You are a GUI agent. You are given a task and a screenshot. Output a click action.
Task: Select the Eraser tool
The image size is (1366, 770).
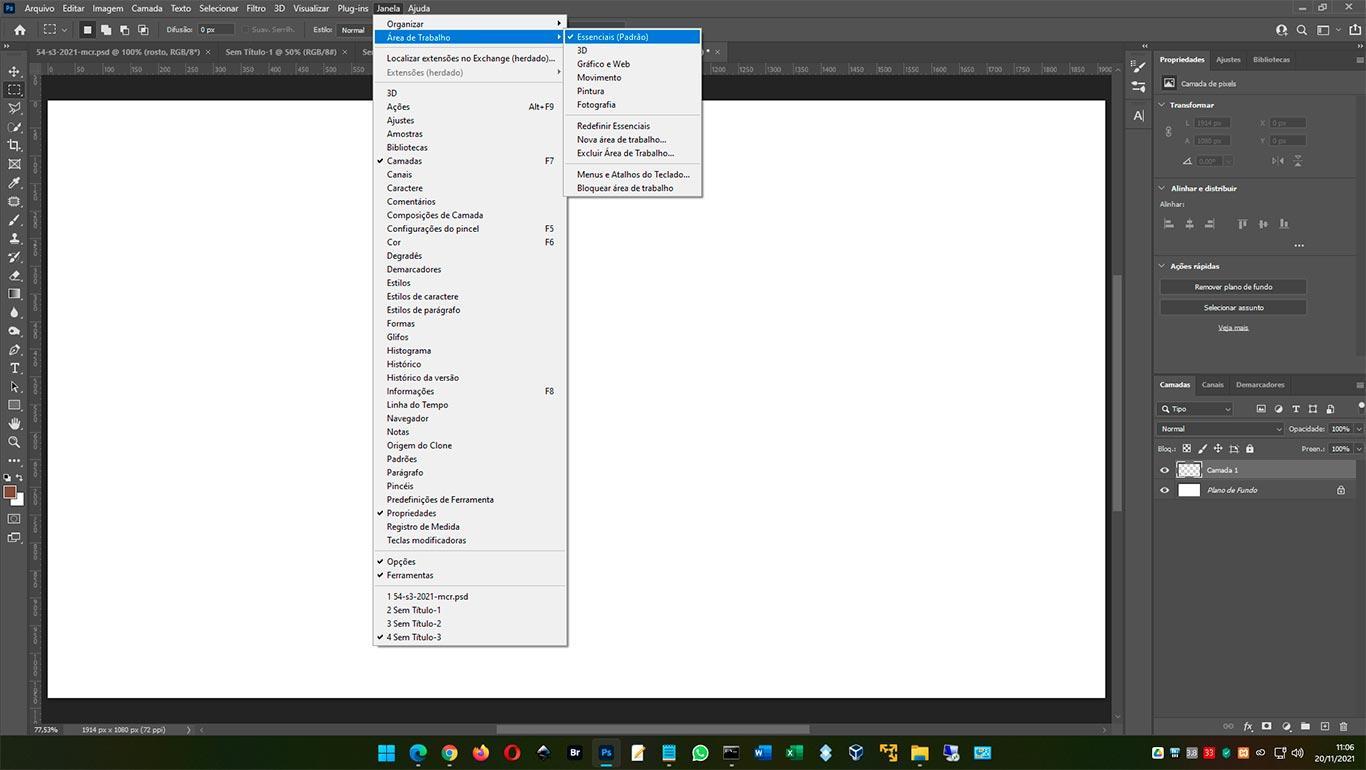click(x=14, y=276)
